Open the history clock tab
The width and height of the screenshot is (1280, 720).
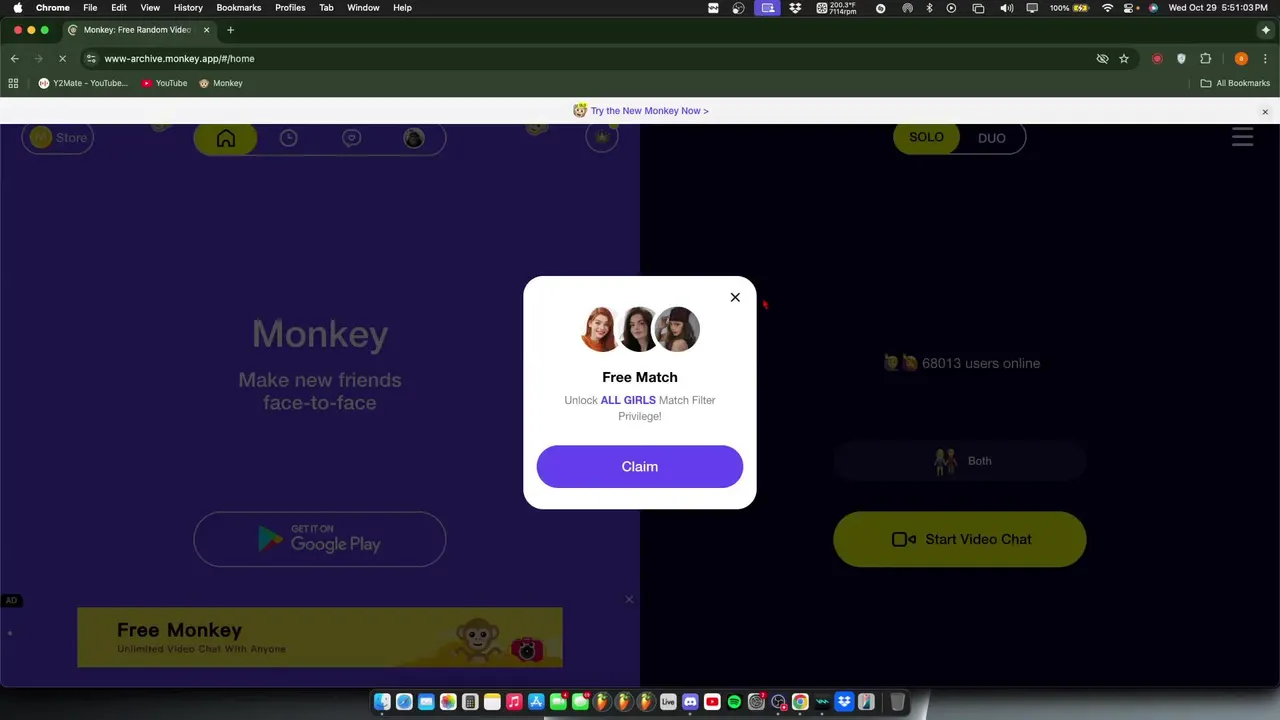(x=288, y=138)
